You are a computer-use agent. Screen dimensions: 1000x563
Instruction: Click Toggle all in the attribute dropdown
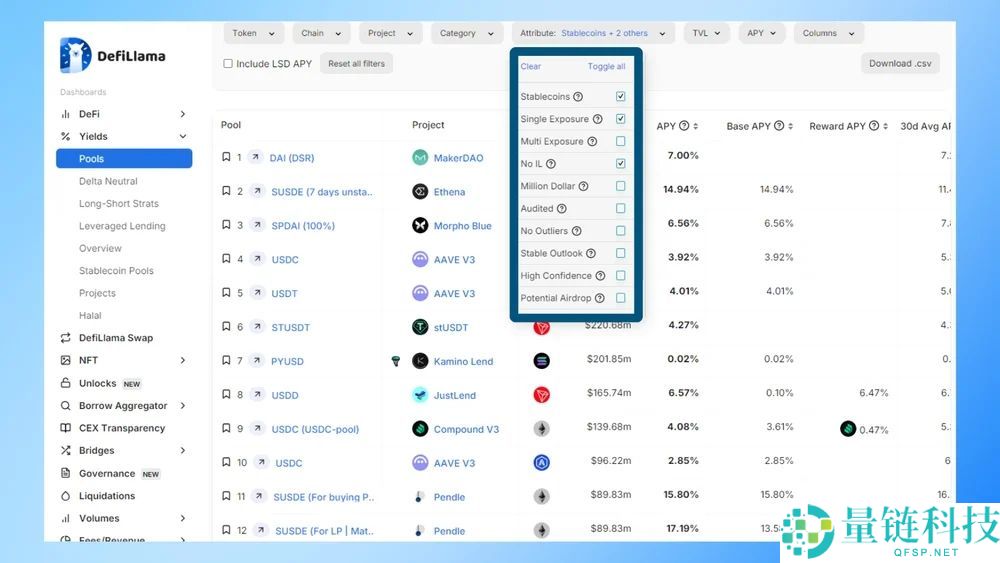pos(607,66)
